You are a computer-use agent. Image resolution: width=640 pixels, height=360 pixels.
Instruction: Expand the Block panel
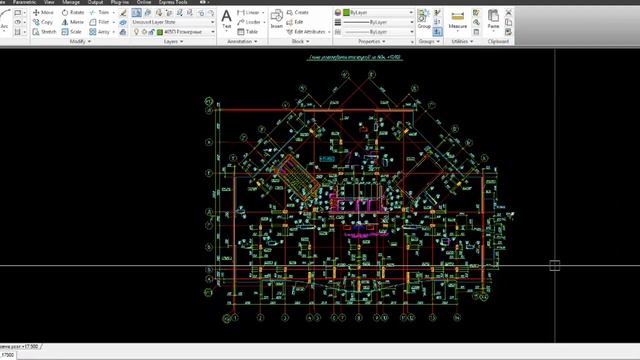pos(300,42)
